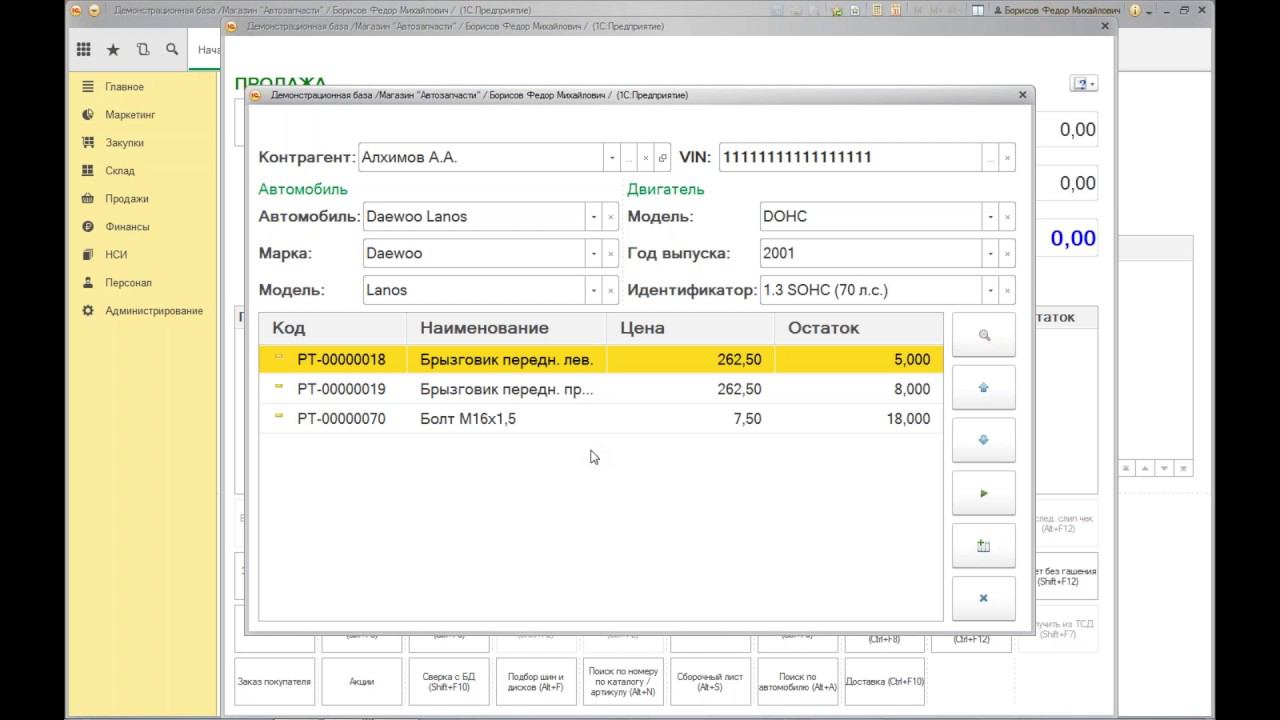Click the green play arrow button
1280x720 pixels.
point(983,493)
